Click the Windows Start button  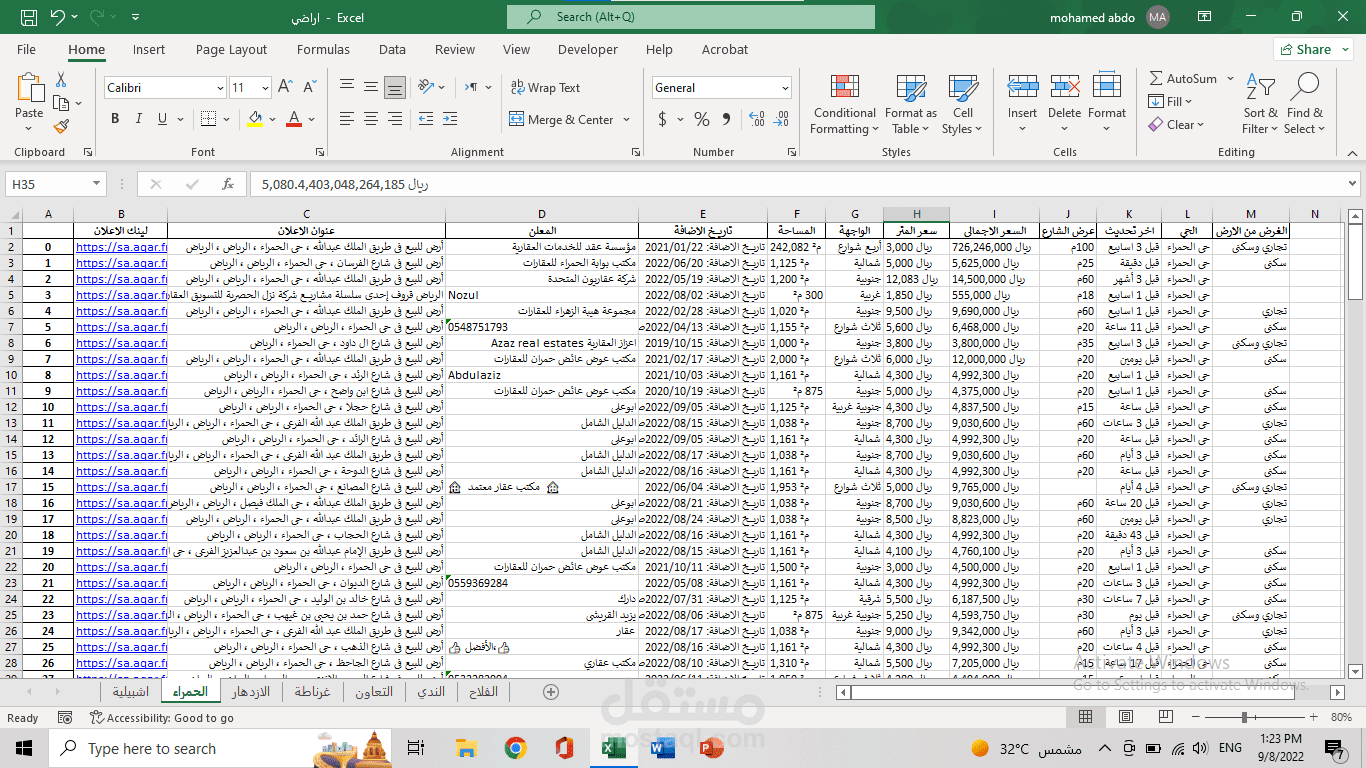(x=24, y=748)
